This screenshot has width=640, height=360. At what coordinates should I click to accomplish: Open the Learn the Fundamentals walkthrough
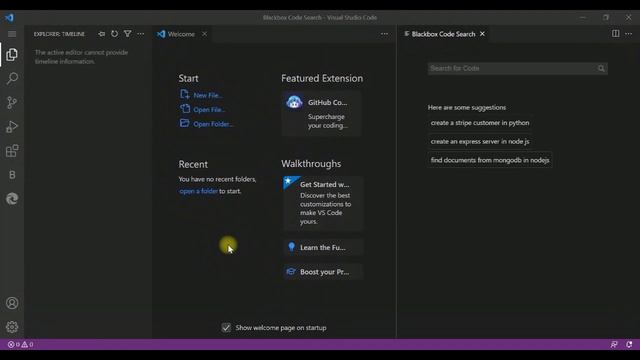point(323,247)
